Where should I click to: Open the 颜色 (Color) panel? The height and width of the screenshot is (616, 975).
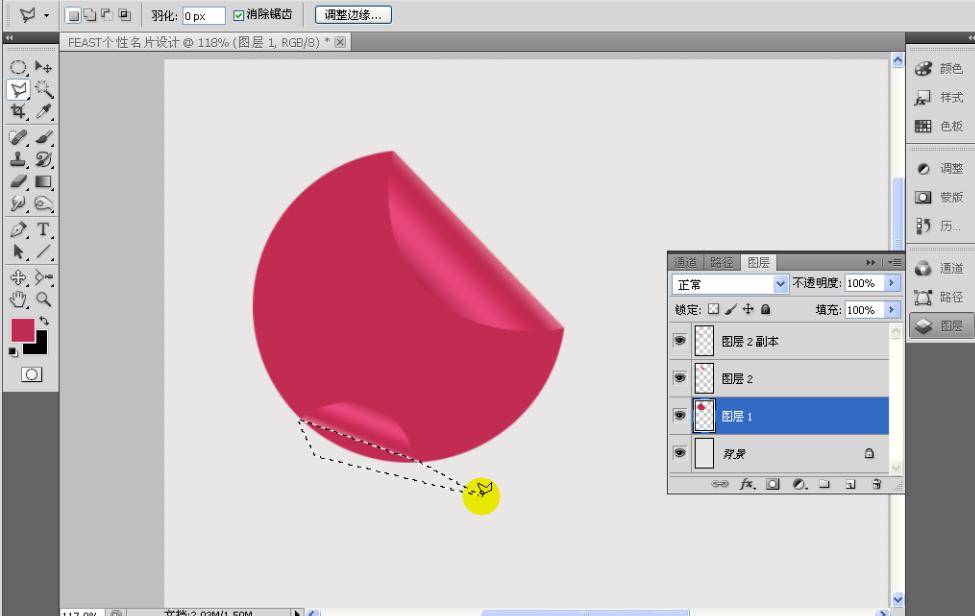942,68
